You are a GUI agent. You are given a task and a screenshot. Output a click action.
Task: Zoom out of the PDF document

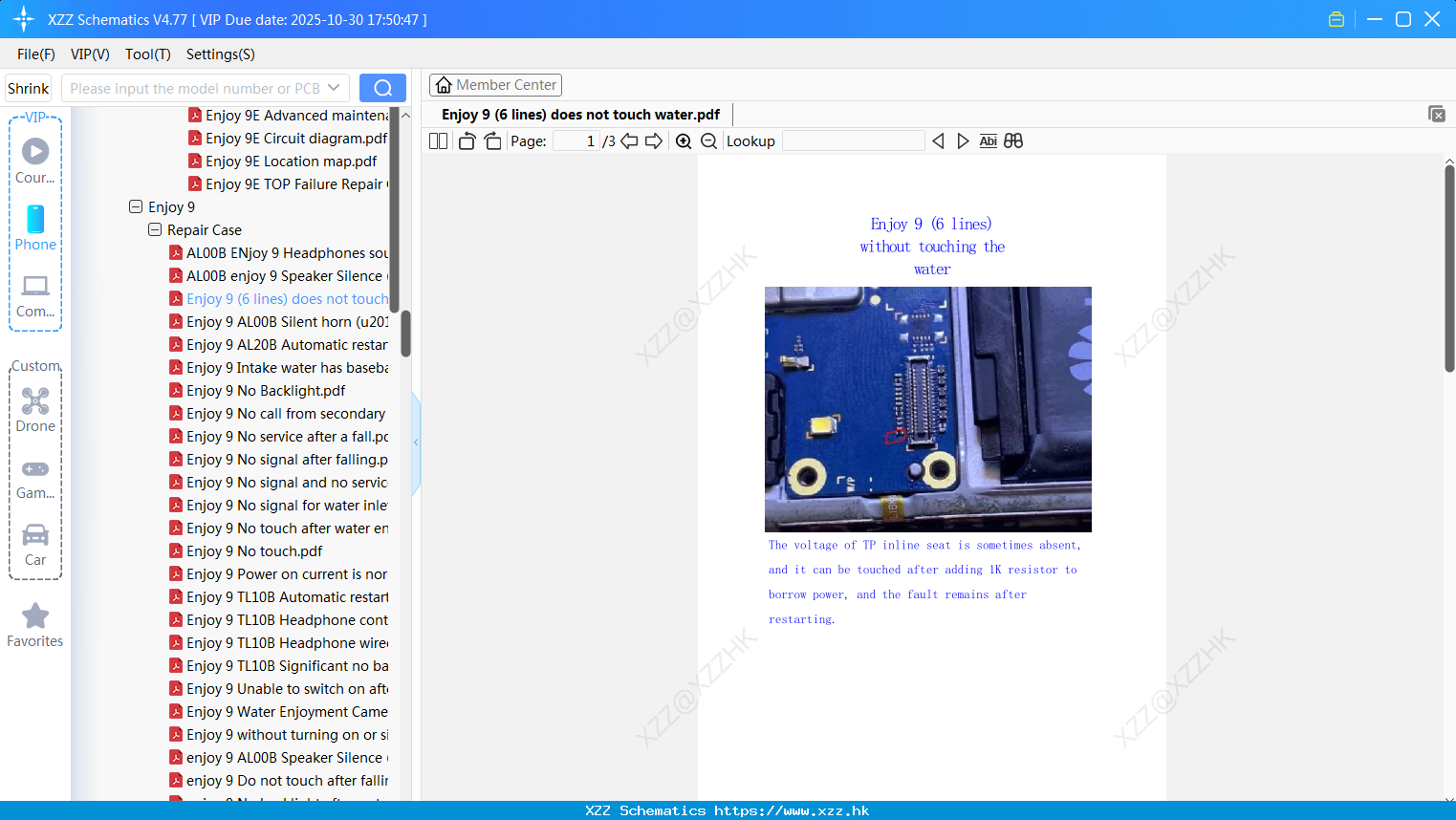coord(708,140)
